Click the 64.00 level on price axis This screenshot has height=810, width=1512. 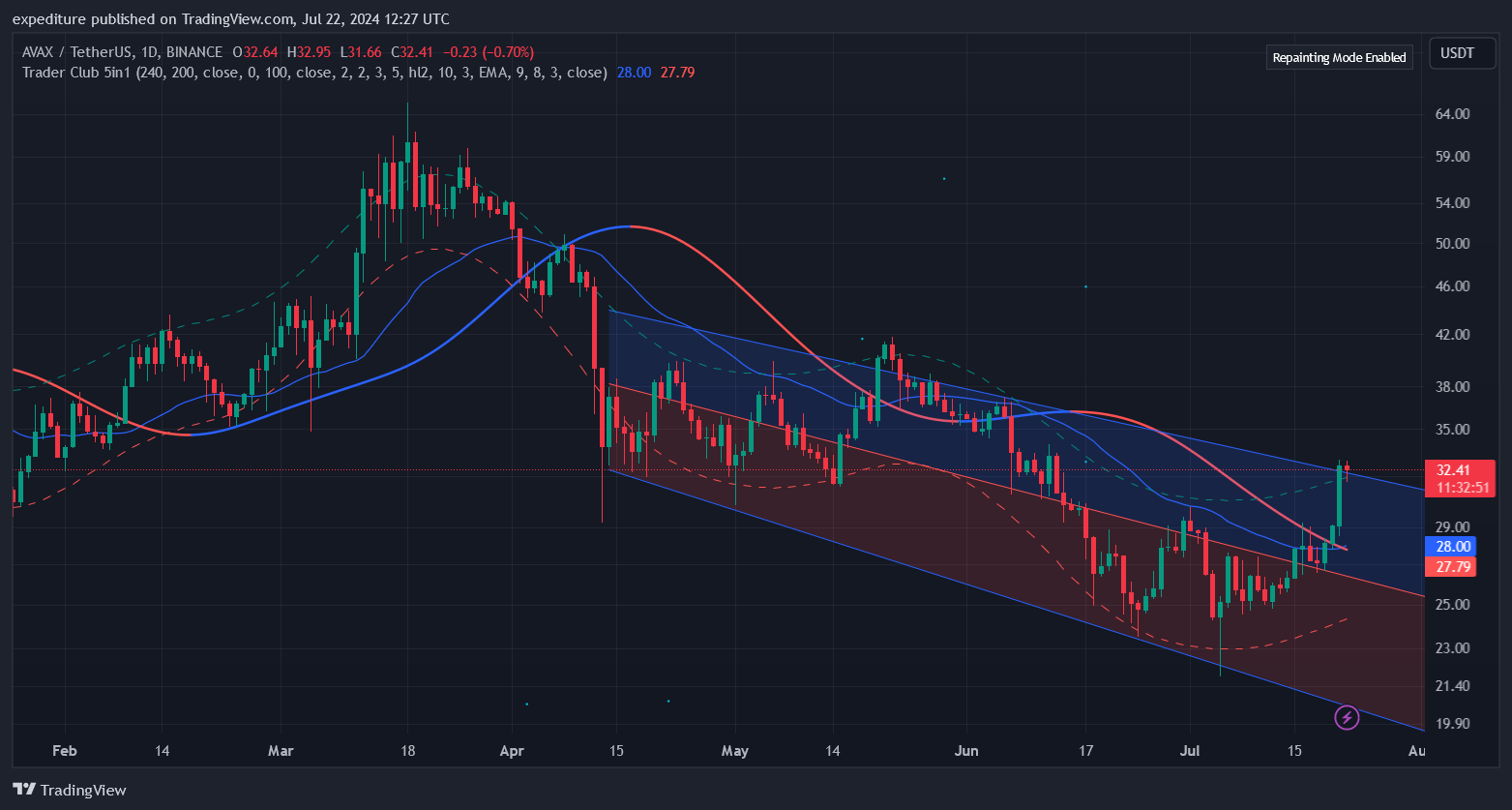1453,113
